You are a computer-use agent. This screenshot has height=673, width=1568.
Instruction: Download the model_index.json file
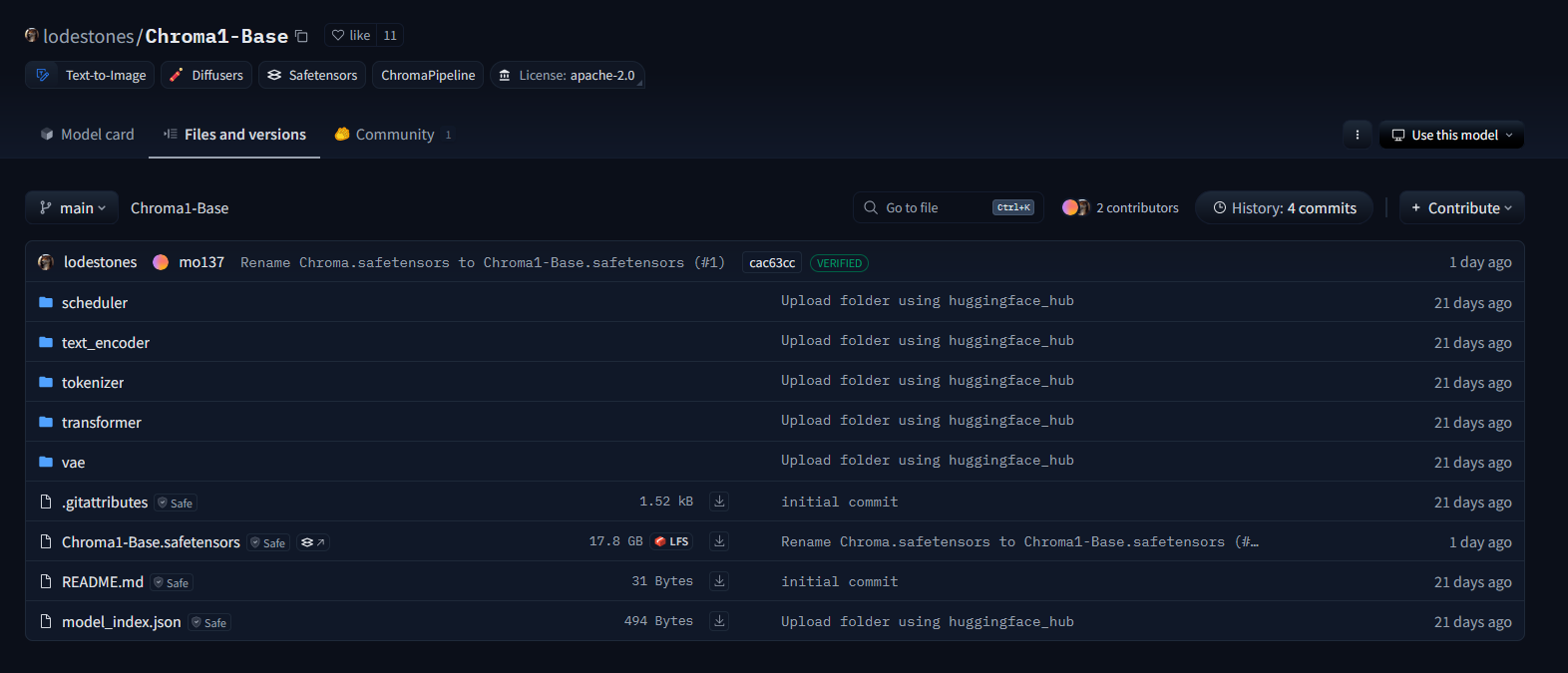point(719,621)
